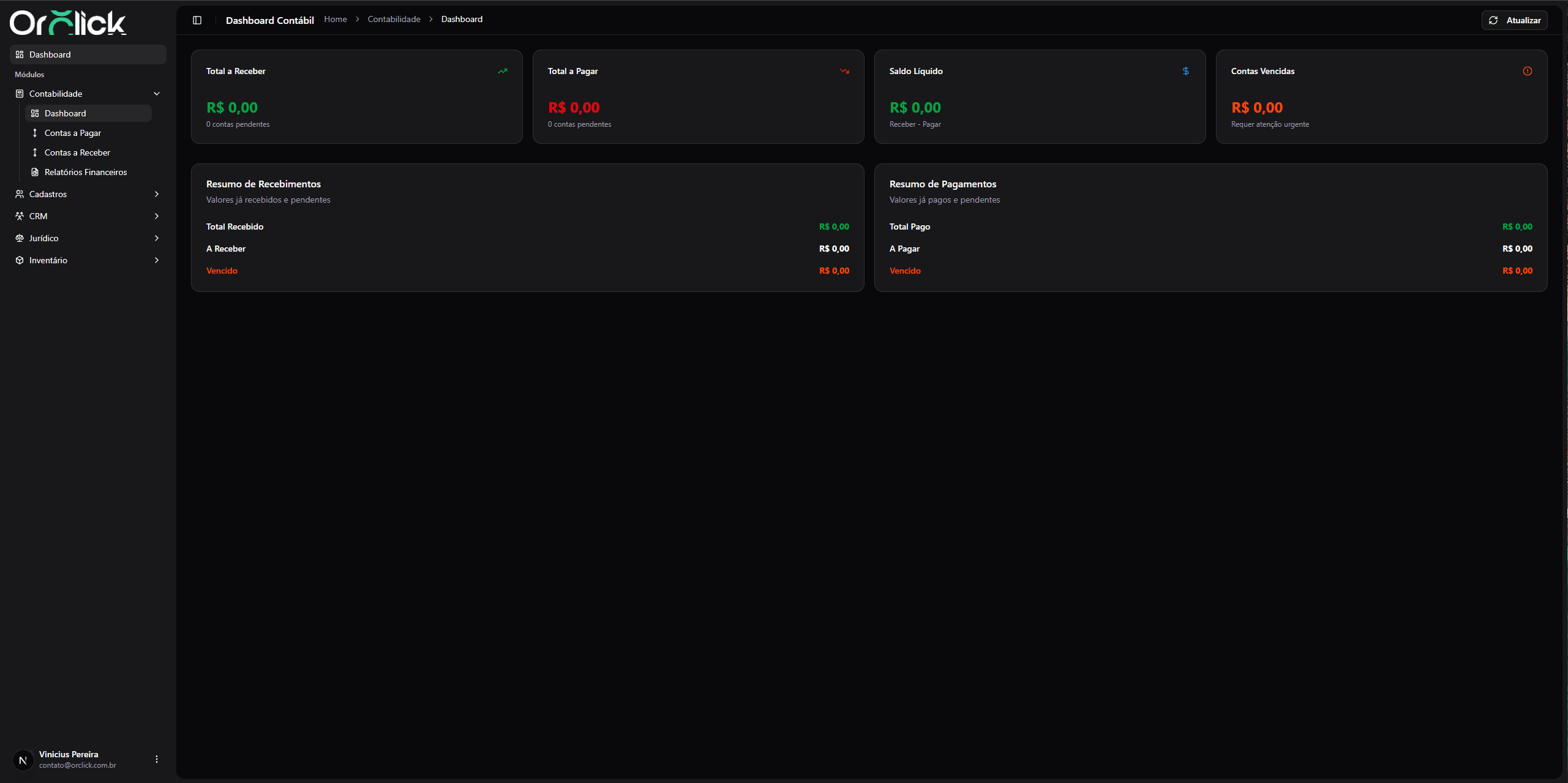1568x783 pixels.
Task: Click the Atualizar button
Action: [x=1514, y=20]
